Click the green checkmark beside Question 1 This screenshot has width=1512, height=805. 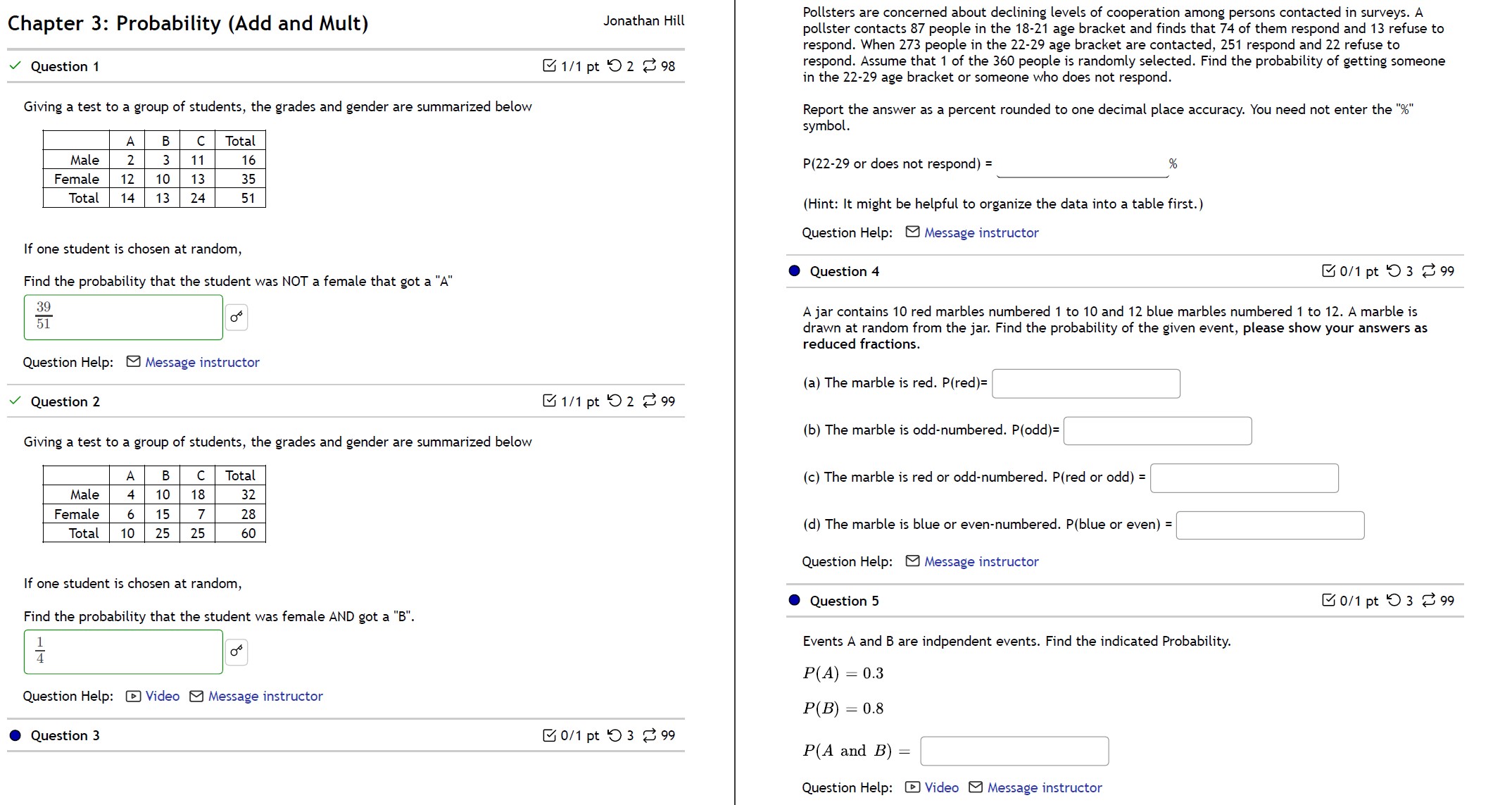[13, 66]
